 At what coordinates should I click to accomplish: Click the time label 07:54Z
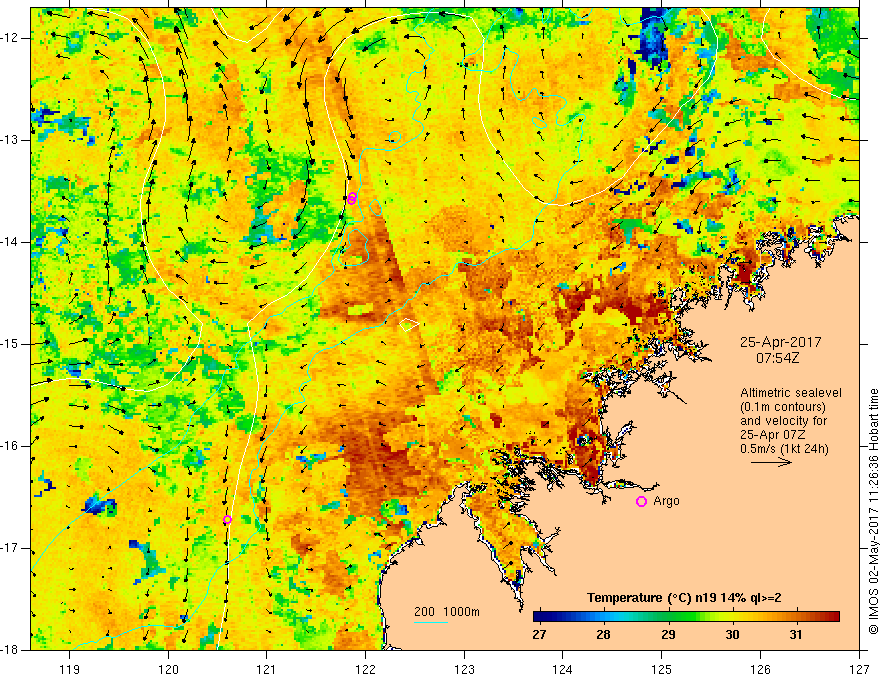[x=777, y=358]
